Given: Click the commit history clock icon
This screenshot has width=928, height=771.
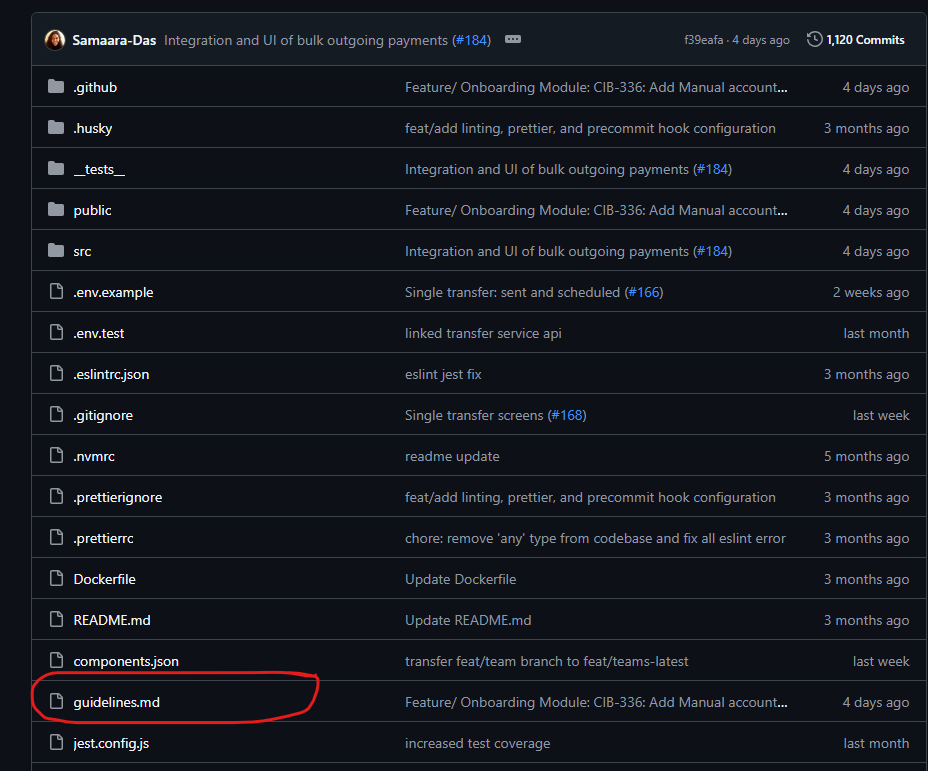Looking at the screenshot, I should coord(815,40).
